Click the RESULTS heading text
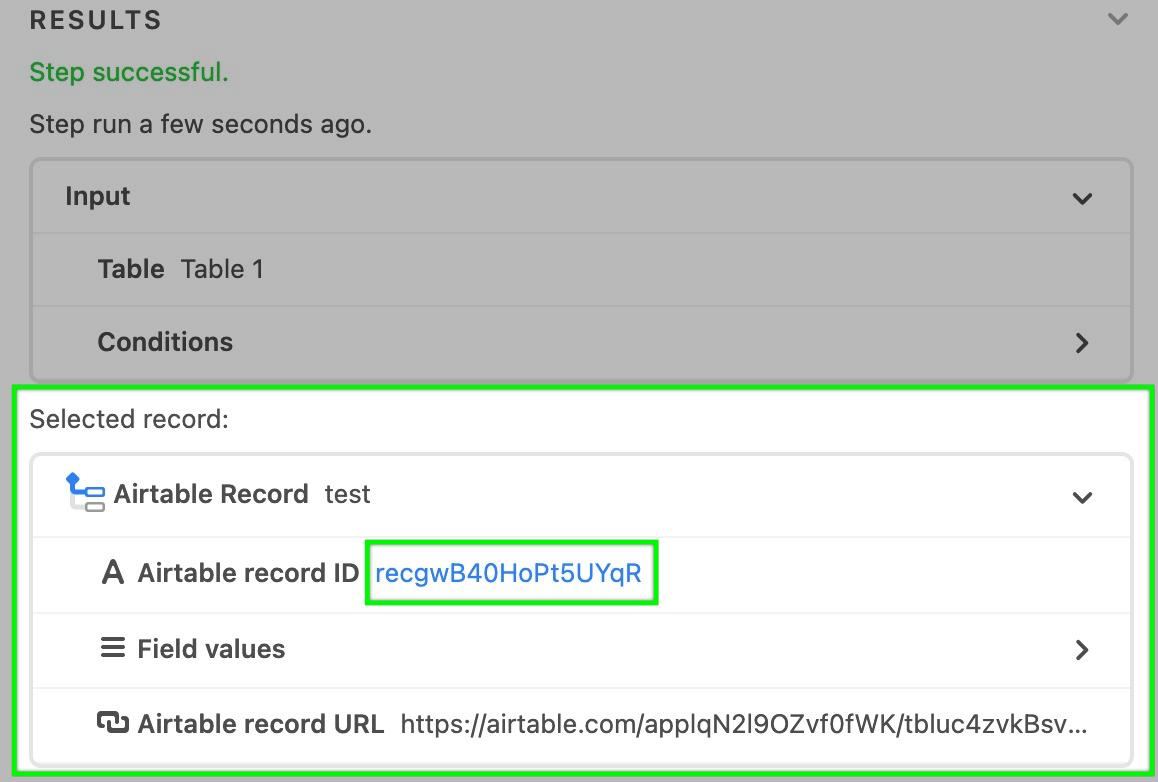1158x782 pixels. coord(96,20)
